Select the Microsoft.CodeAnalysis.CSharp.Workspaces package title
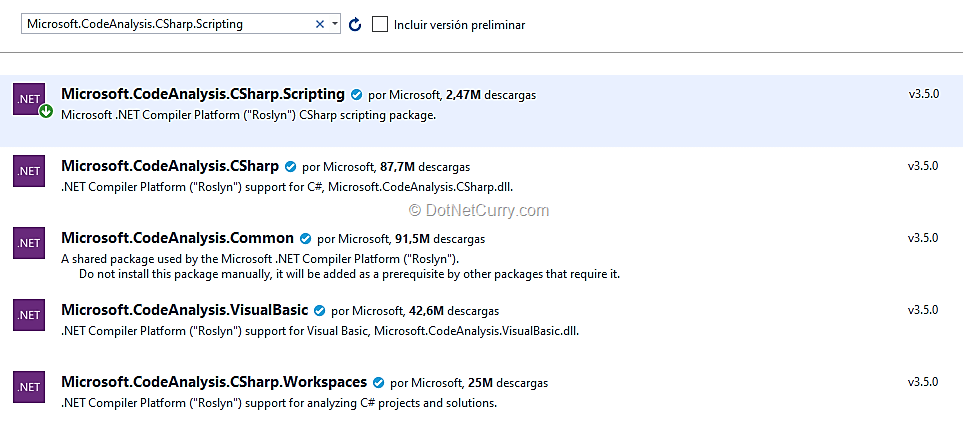Image resolution: width=963 pixels, height=423 pixels. 214,382
